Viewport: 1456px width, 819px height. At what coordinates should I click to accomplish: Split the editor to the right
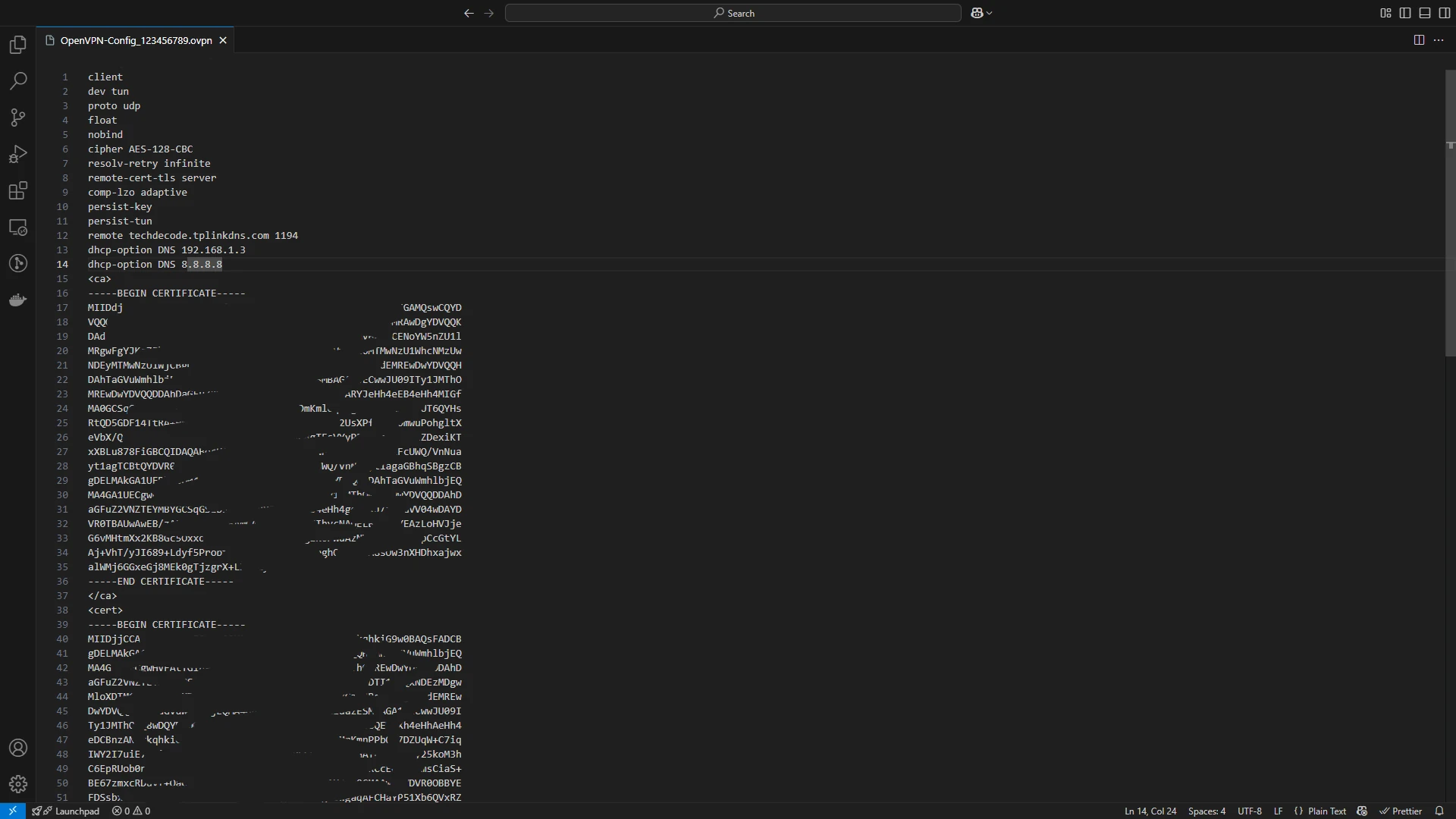pos(1419,40)
